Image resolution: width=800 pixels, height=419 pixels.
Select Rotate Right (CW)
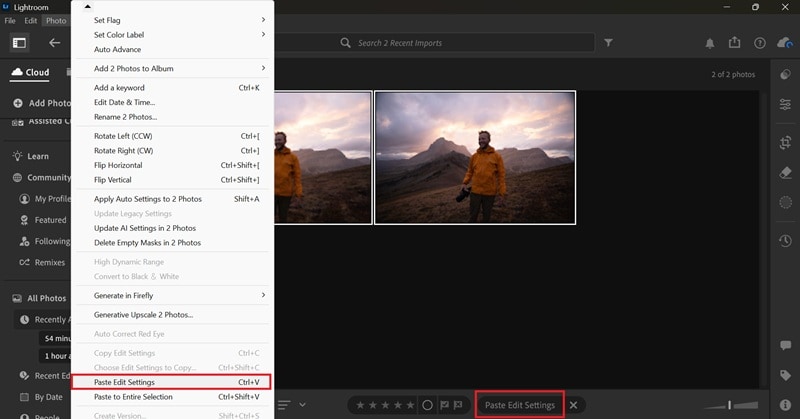click(x=171, y=151)
